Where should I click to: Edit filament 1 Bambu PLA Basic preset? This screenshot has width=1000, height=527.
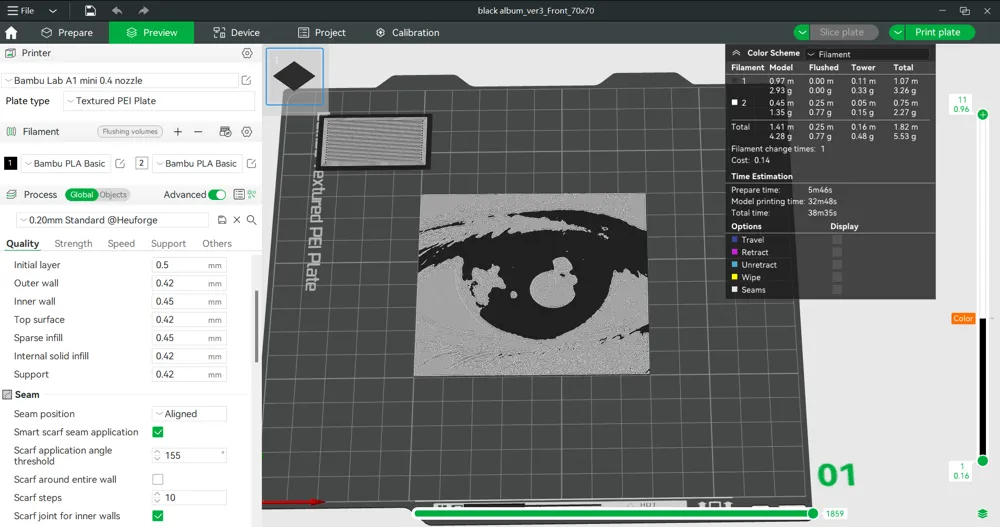(x=120, y=163)
